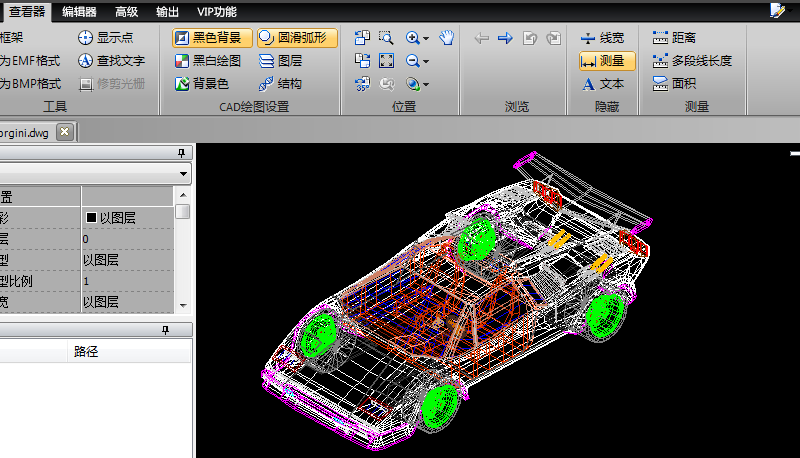
Task: Click the rotate 35° icon
Action: coord(362,84)
